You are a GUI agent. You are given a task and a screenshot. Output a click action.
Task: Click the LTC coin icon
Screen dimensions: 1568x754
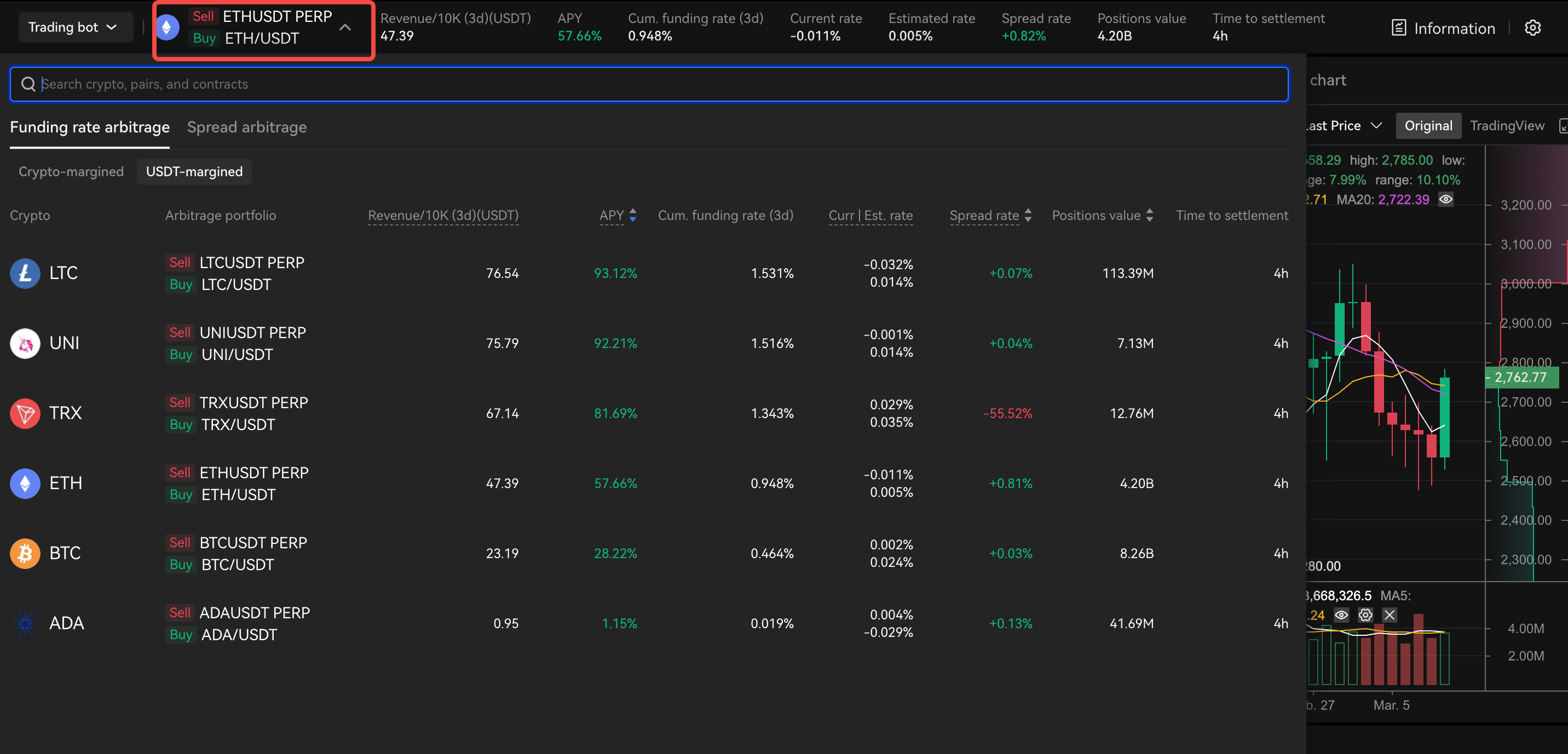[25, 273]
